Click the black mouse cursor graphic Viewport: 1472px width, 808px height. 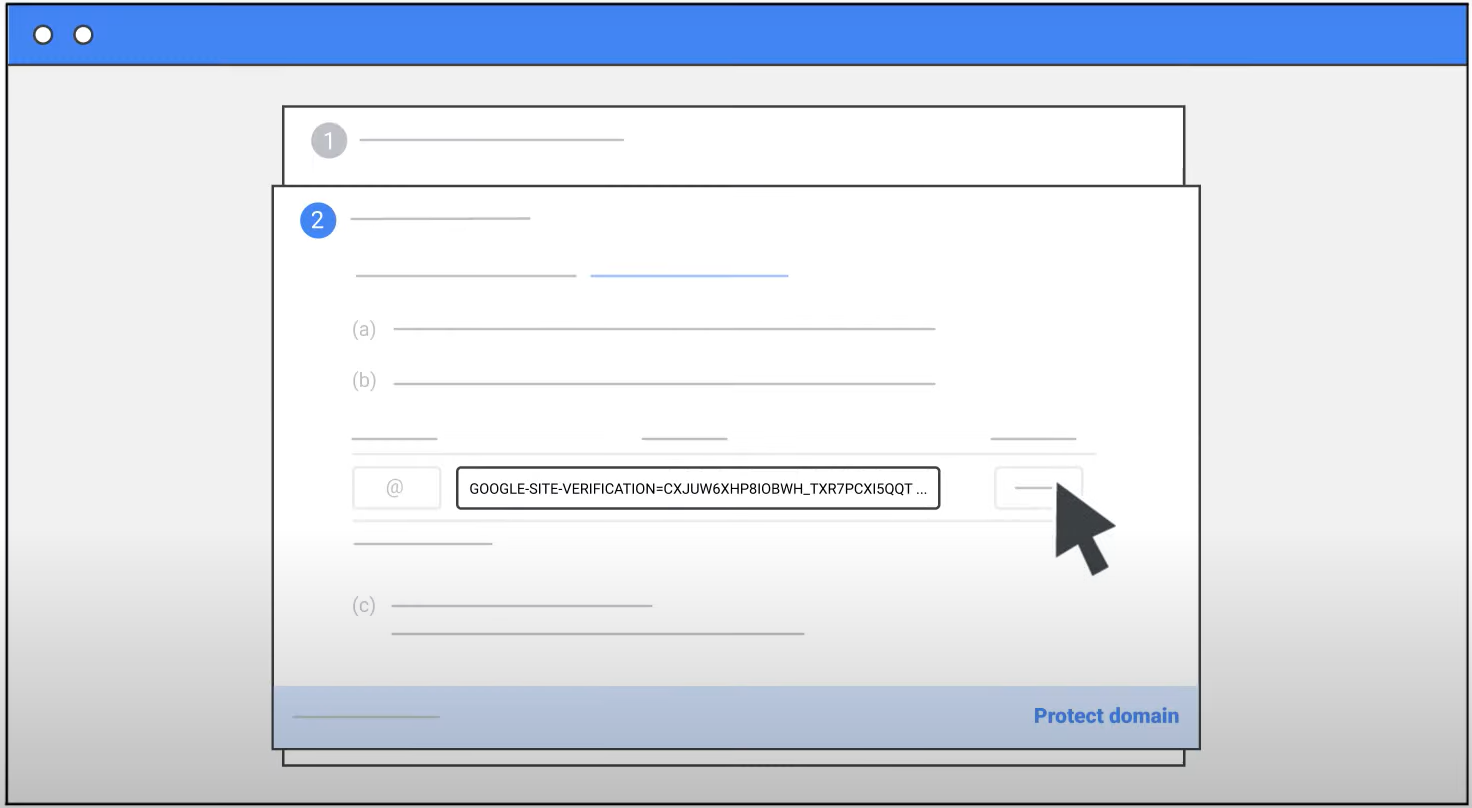[x=1083, y=525]
